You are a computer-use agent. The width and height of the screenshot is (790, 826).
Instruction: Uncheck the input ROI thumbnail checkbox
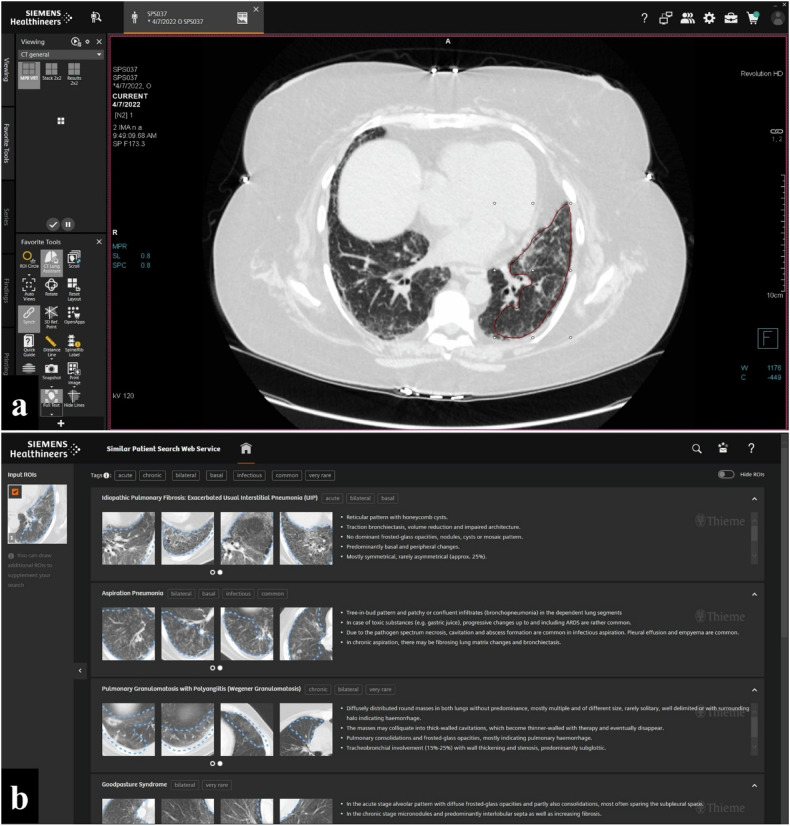(x=15, y=491)
